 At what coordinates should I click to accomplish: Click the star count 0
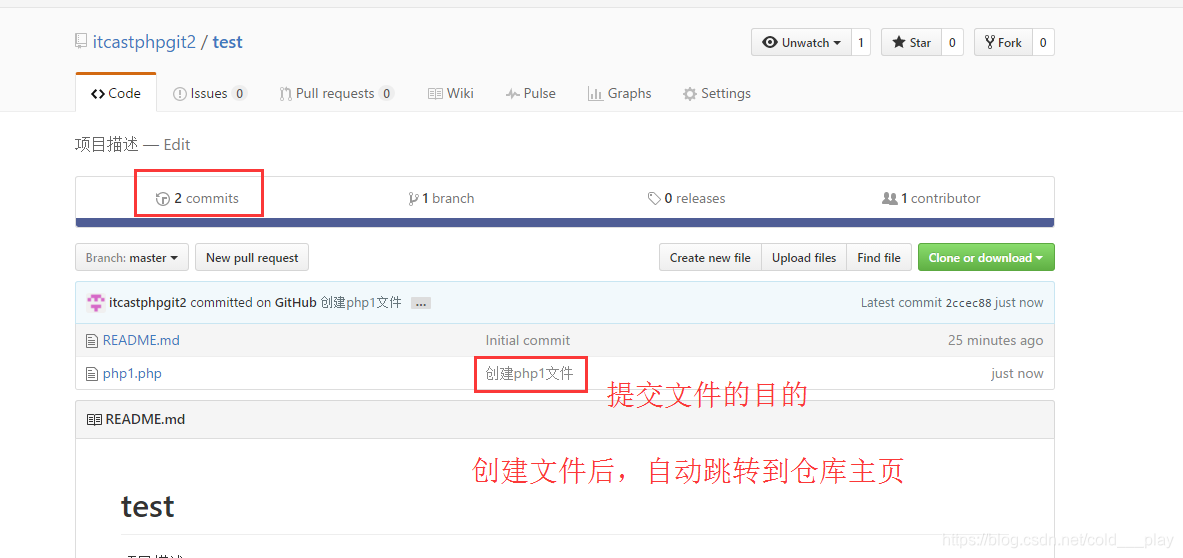(x=952, y=43)
